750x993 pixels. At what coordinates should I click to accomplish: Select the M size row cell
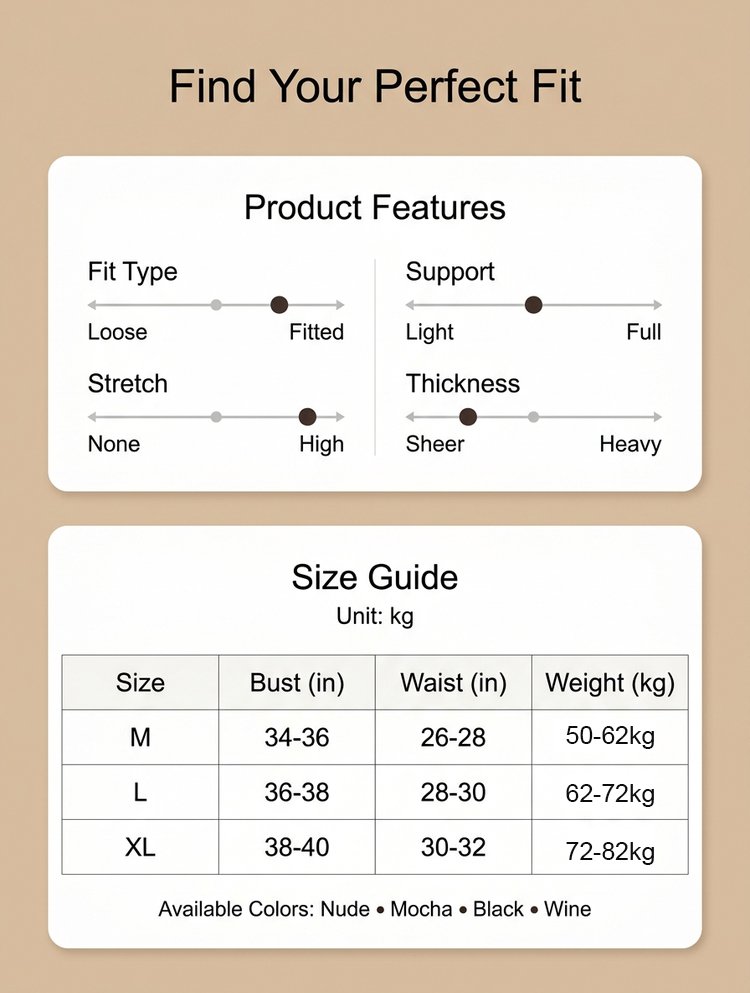click(140, 738)
